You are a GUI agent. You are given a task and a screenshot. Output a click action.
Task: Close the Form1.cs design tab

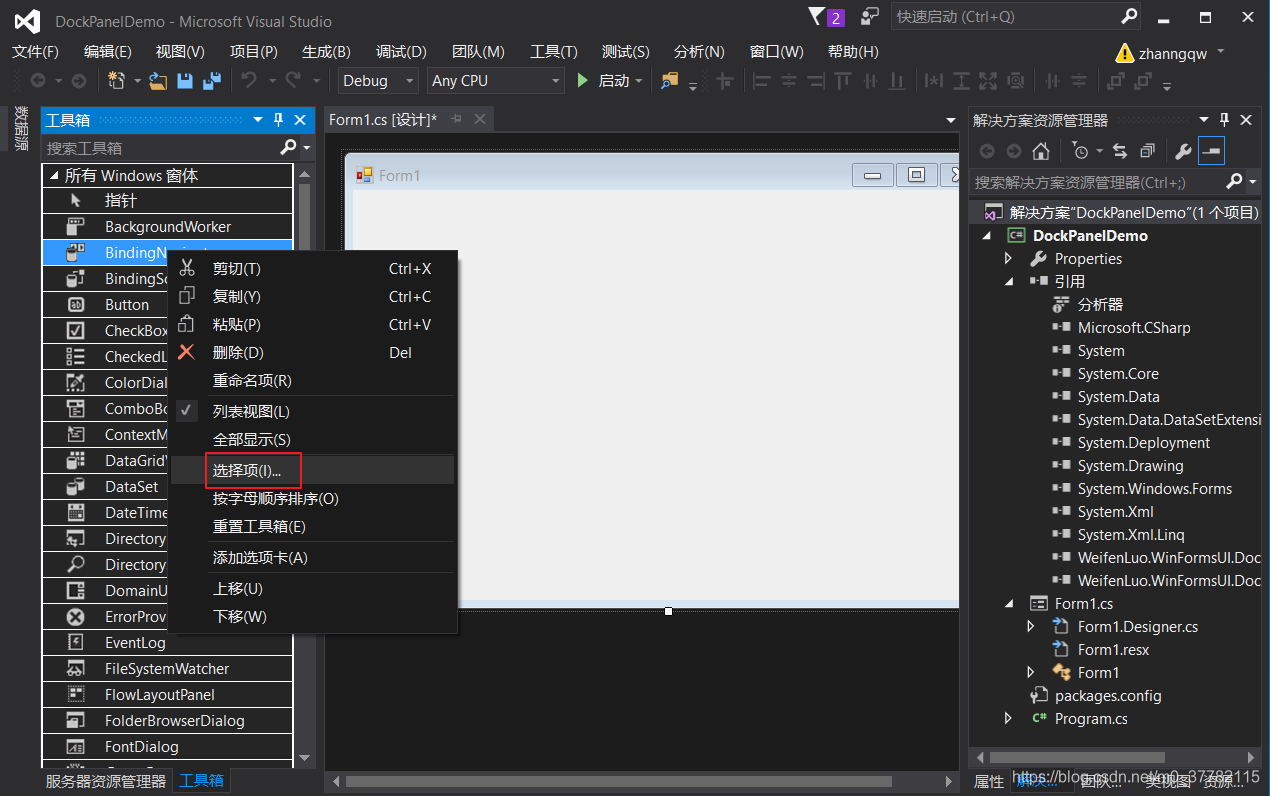point(480,120)
